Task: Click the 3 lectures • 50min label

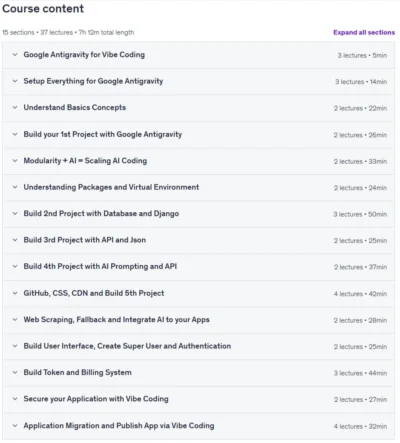Action: click(x=360, y=214)
